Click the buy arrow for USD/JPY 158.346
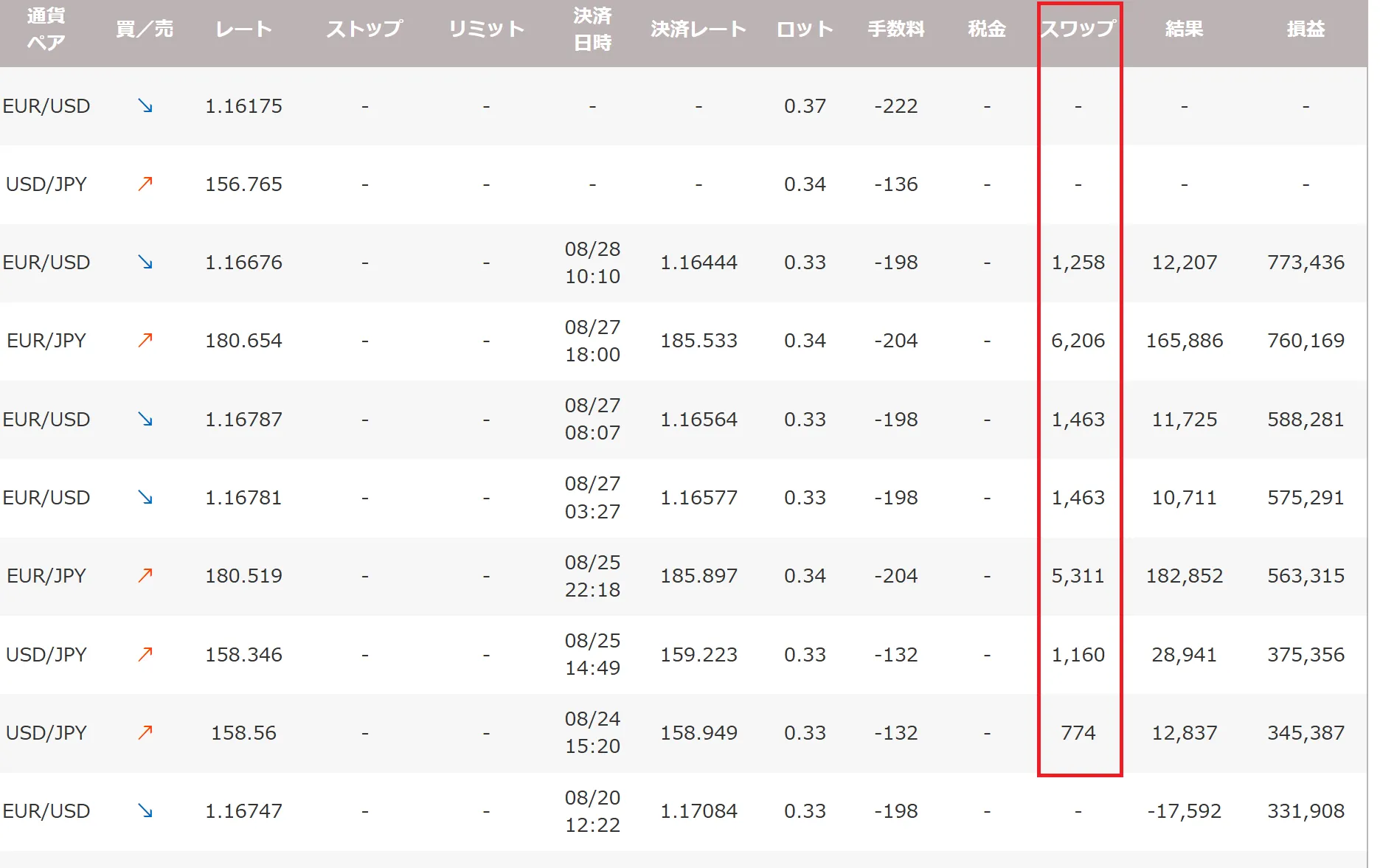Screen dimensions: 1380x868 [145, 654]
